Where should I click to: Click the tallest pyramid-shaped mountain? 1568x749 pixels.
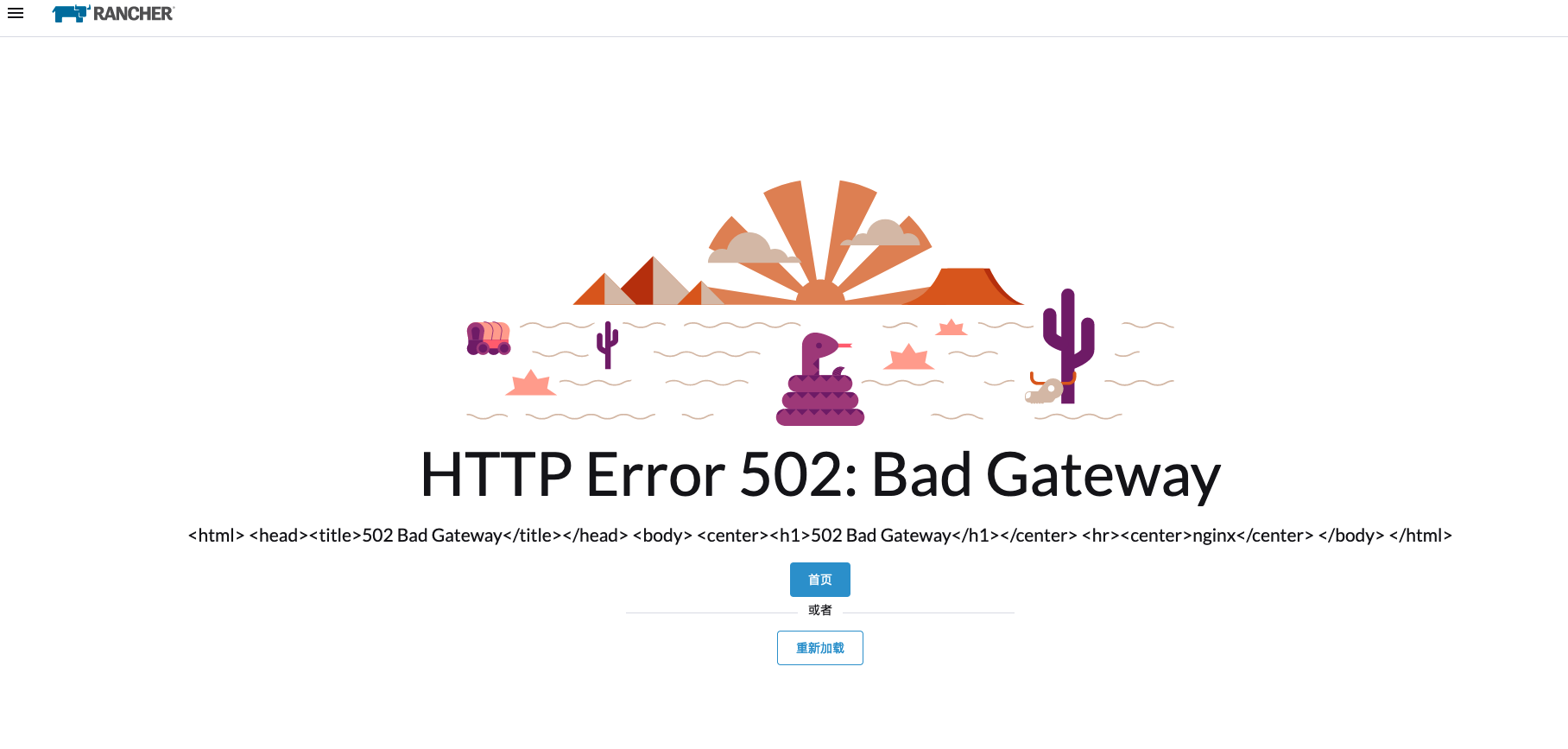pyautogui.click(x=654, y=281)
